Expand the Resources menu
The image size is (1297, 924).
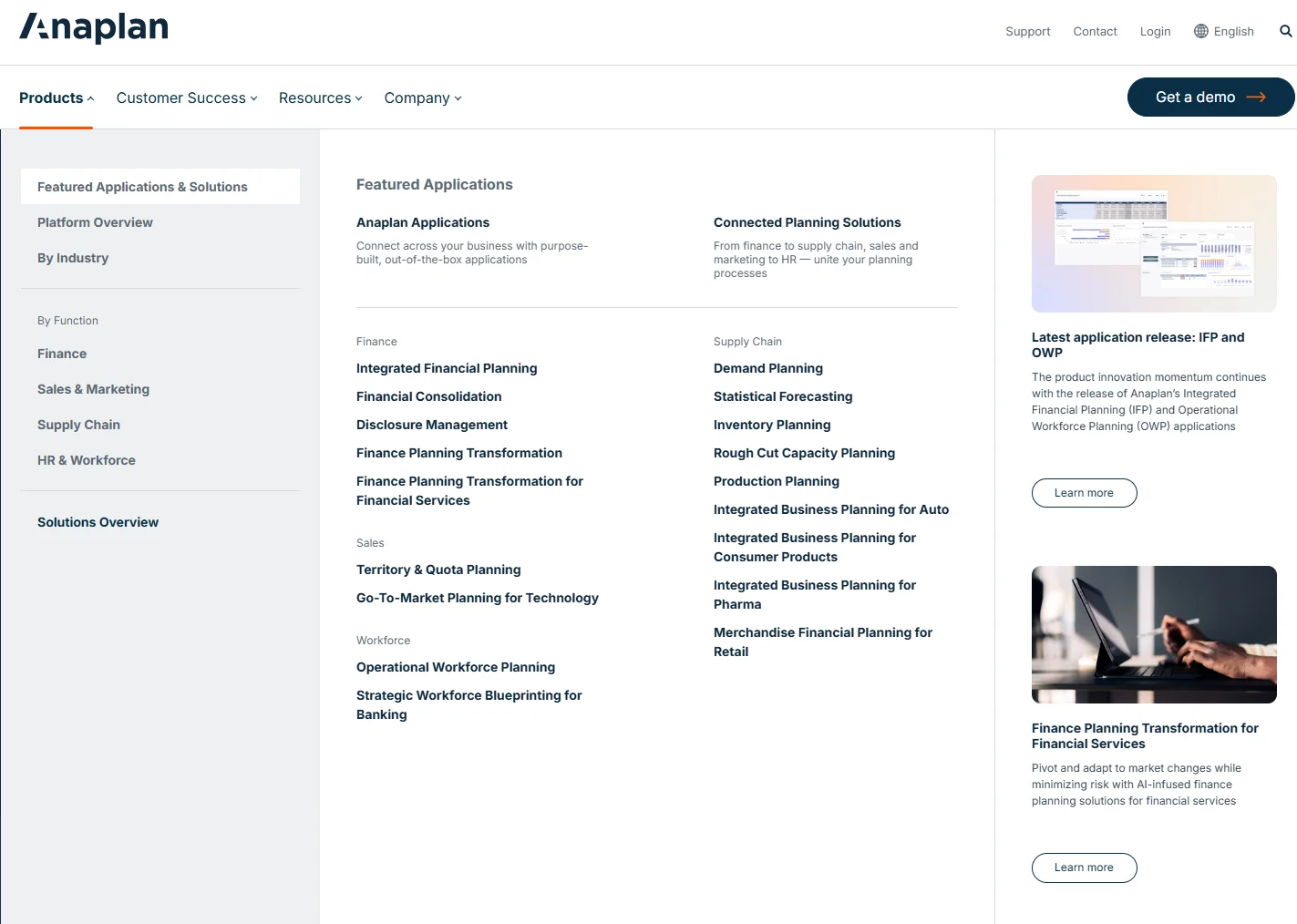pyautogui.click(x=321, y=98)
